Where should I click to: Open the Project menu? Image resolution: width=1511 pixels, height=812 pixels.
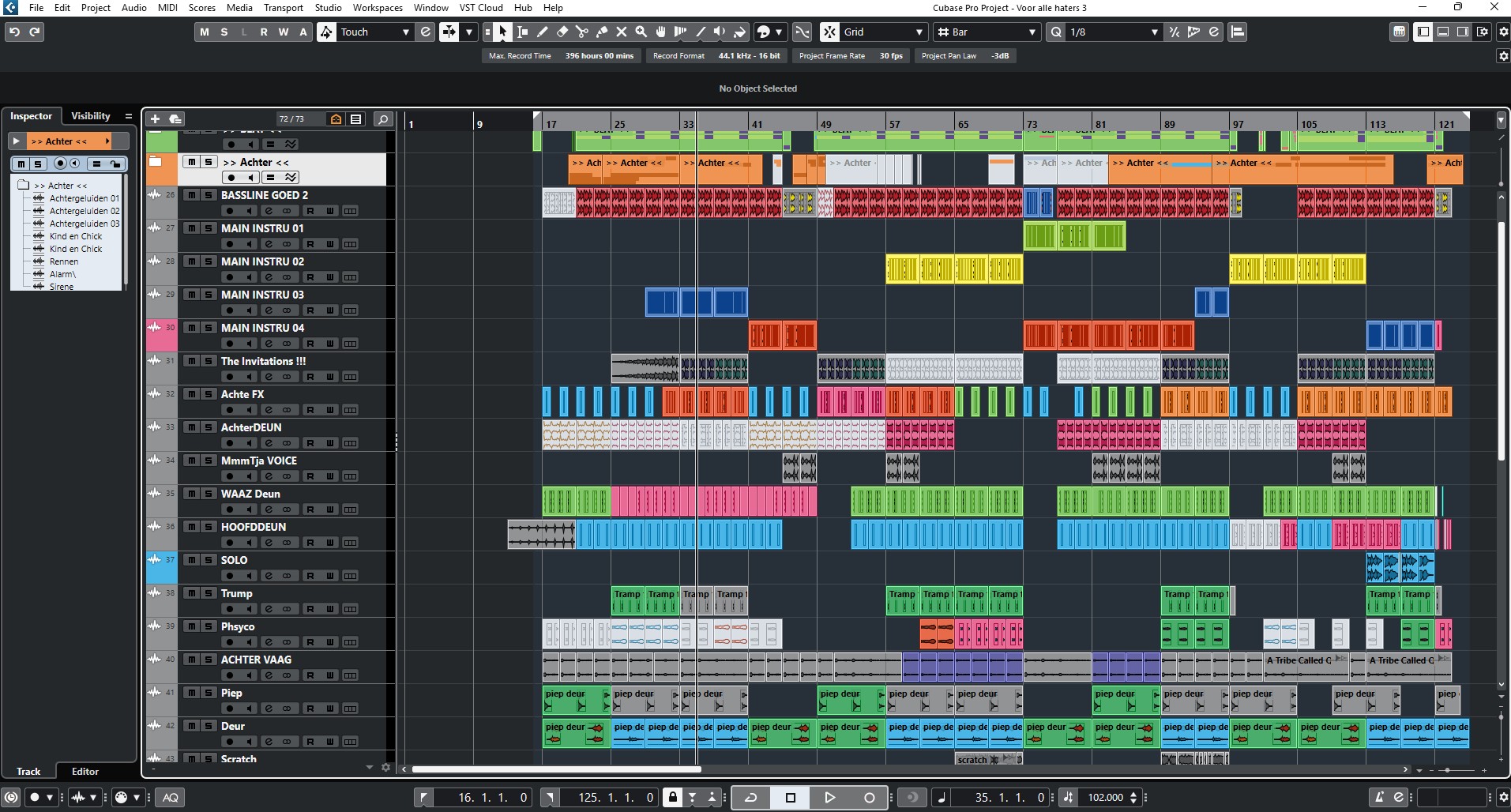[x=96, y=8]
